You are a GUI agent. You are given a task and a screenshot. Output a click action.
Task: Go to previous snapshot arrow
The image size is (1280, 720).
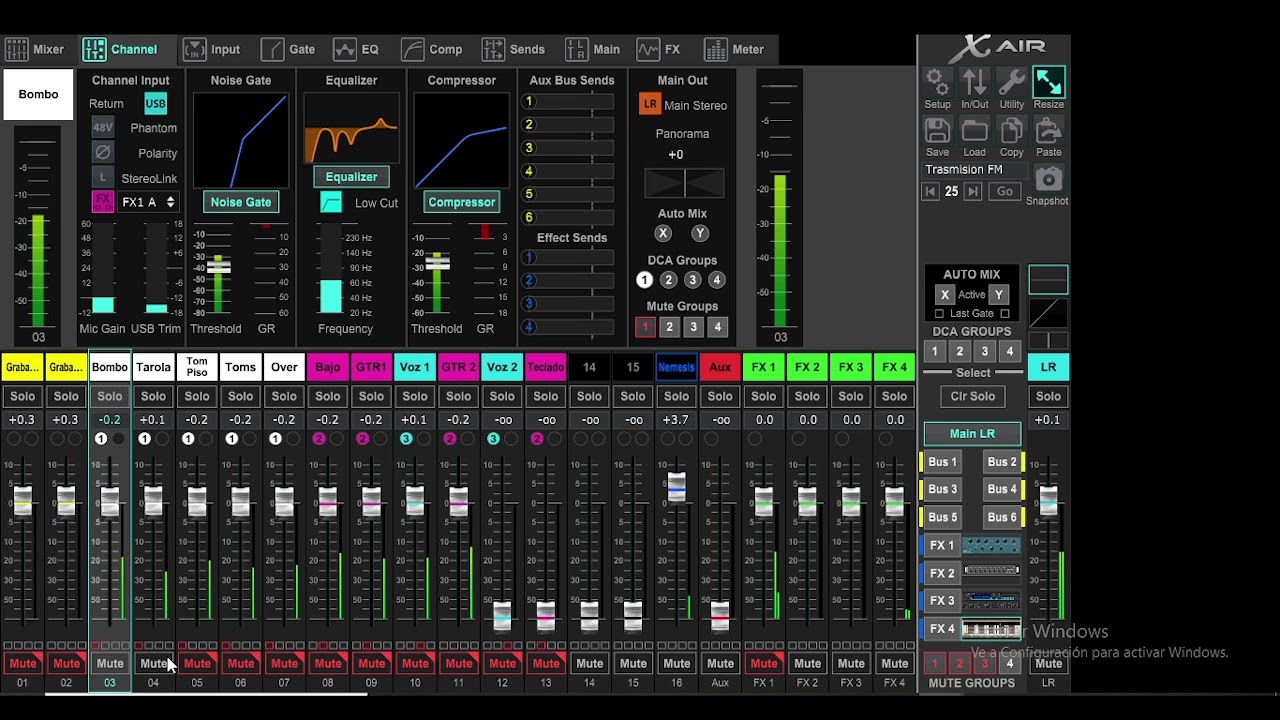click(930, 191)
